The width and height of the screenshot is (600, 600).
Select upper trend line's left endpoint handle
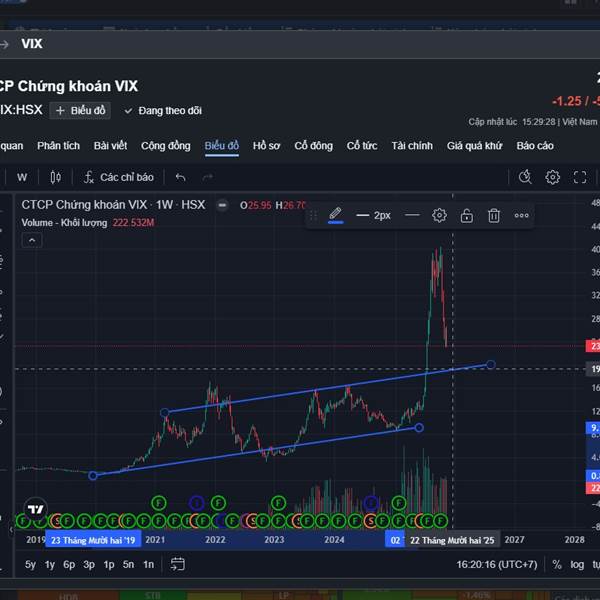point(165,412)
